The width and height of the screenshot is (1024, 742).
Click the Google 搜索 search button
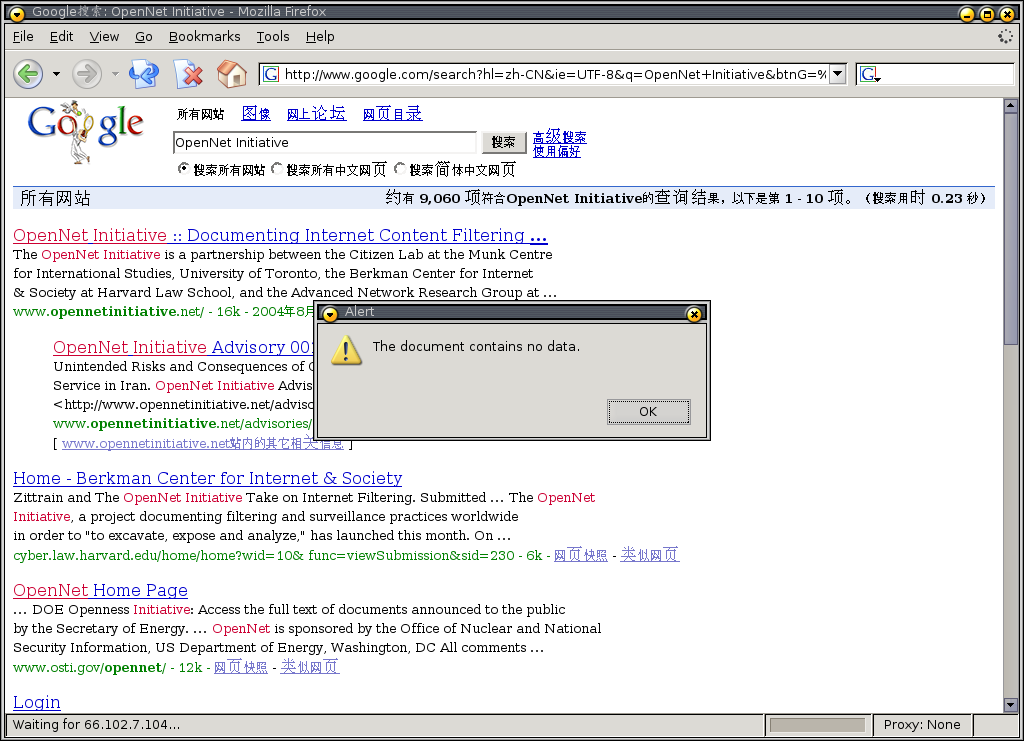coord(504,142)
